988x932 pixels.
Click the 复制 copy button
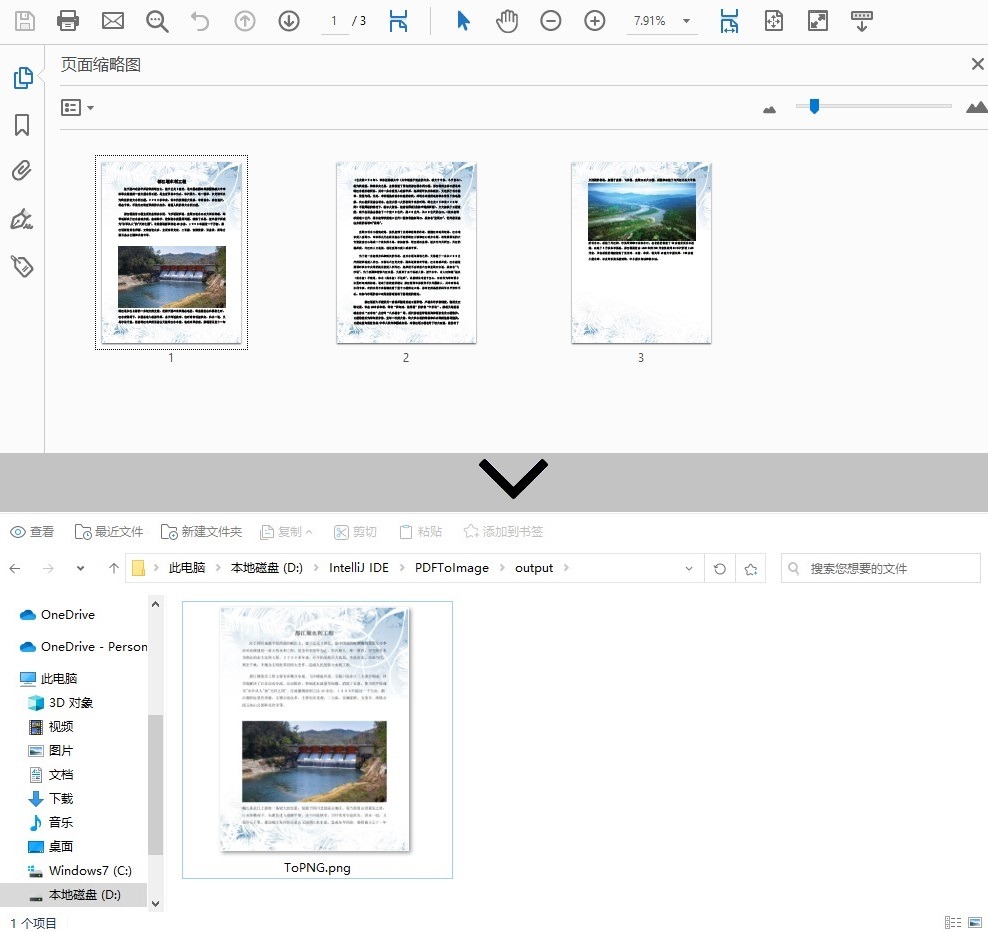point(287,532)
